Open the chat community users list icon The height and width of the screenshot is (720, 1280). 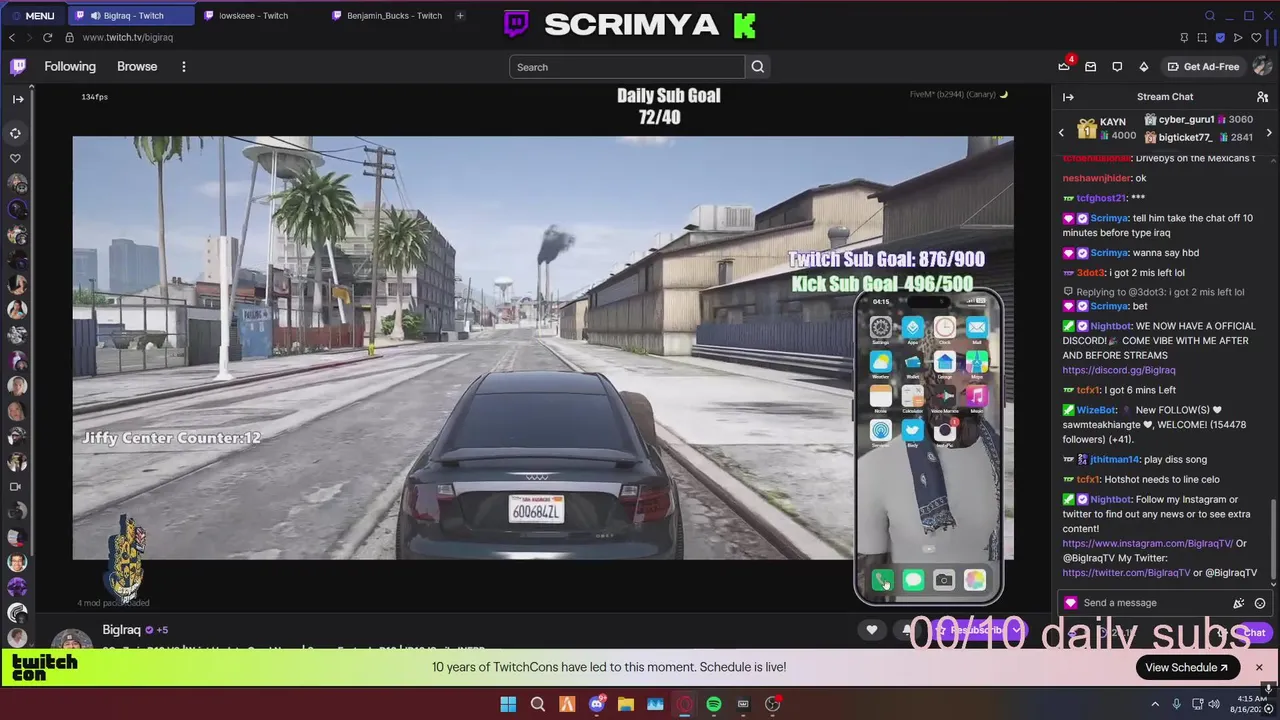(x=1262, y=97)
